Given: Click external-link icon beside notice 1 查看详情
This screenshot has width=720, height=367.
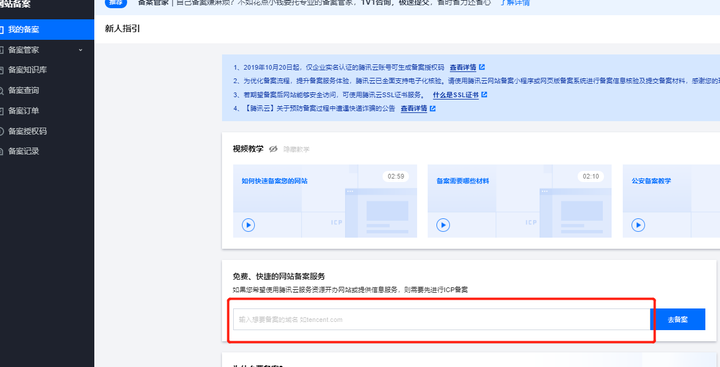Looking at the screenshot, I should 482,67.
